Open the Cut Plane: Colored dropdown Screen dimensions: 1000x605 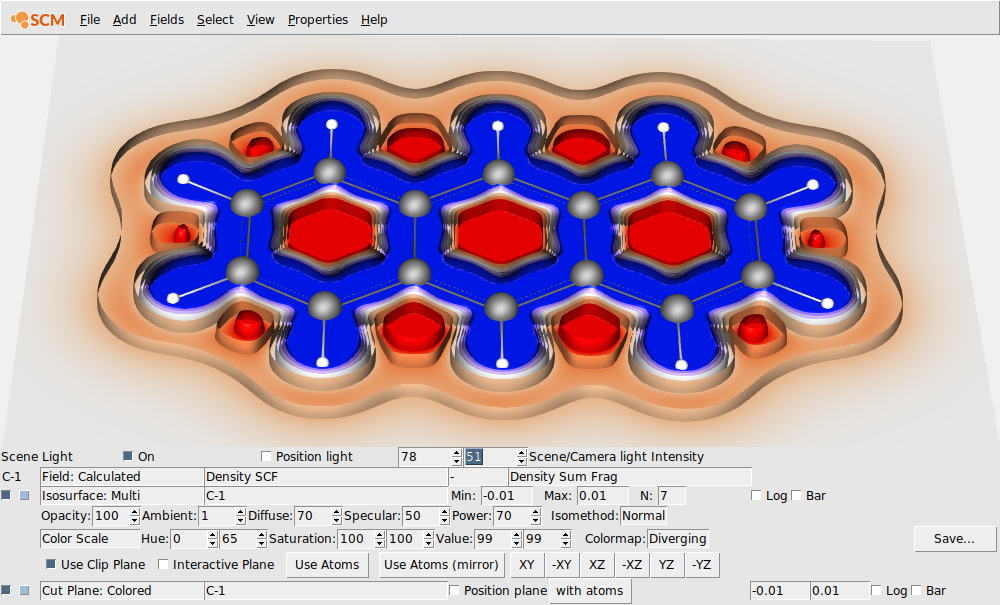122,591
